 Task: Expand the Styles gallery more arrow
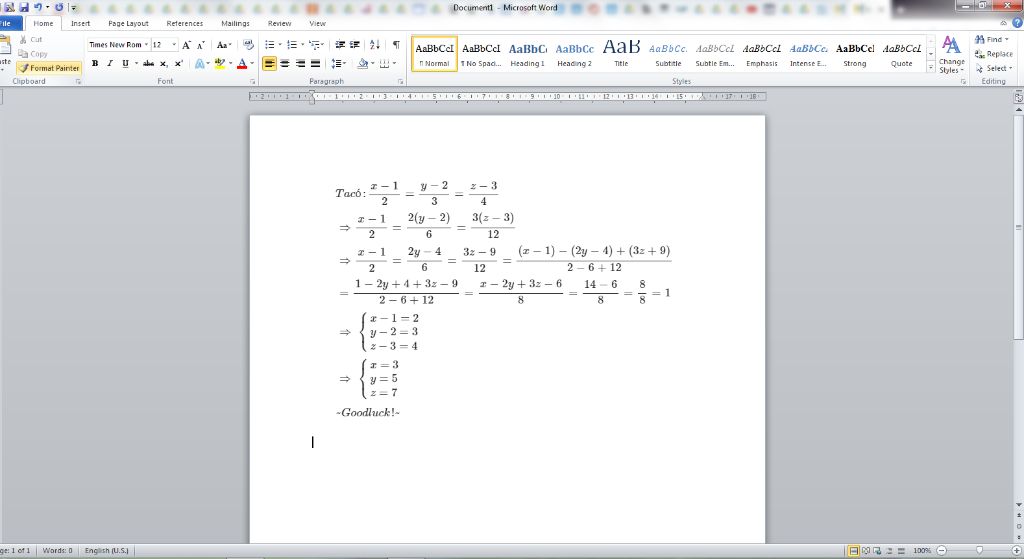point(931,67)
